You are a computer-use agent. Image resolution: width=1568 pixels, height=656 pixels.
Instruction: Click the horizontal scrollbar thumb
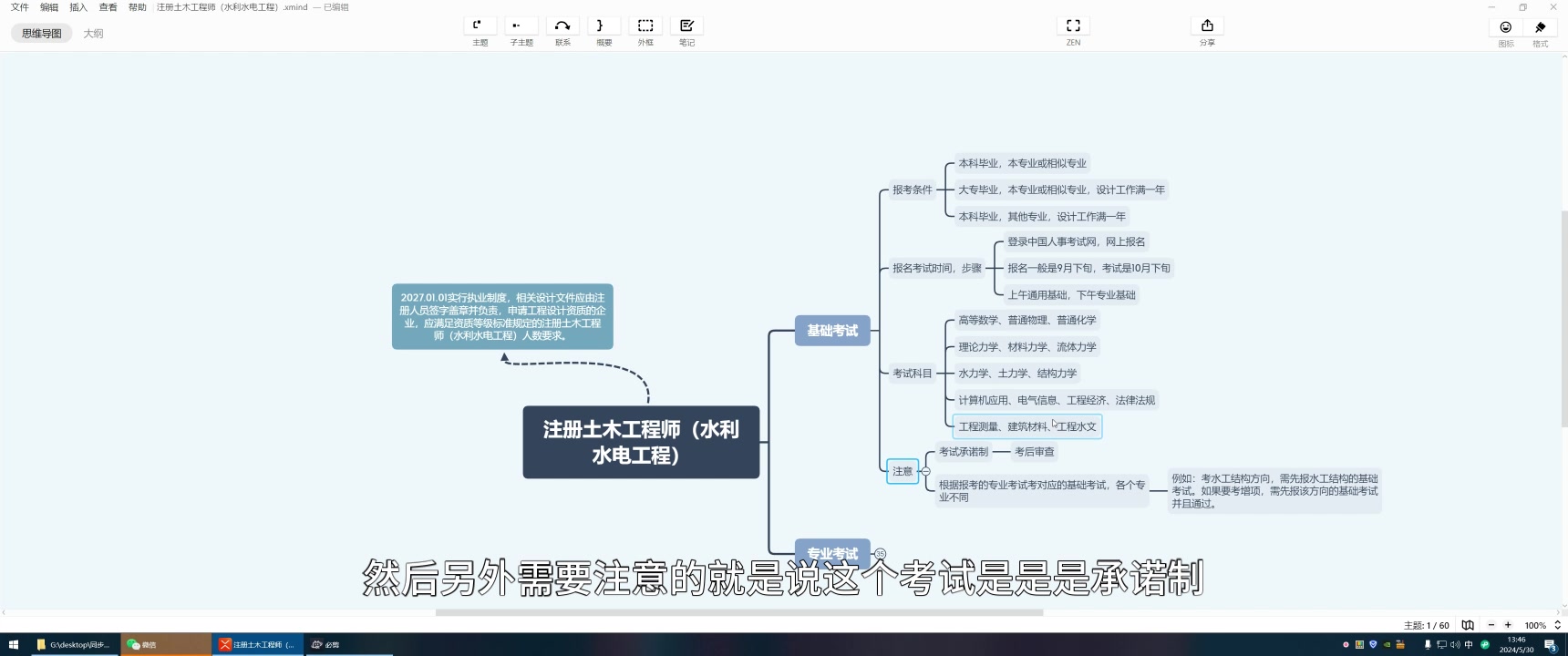739,612
